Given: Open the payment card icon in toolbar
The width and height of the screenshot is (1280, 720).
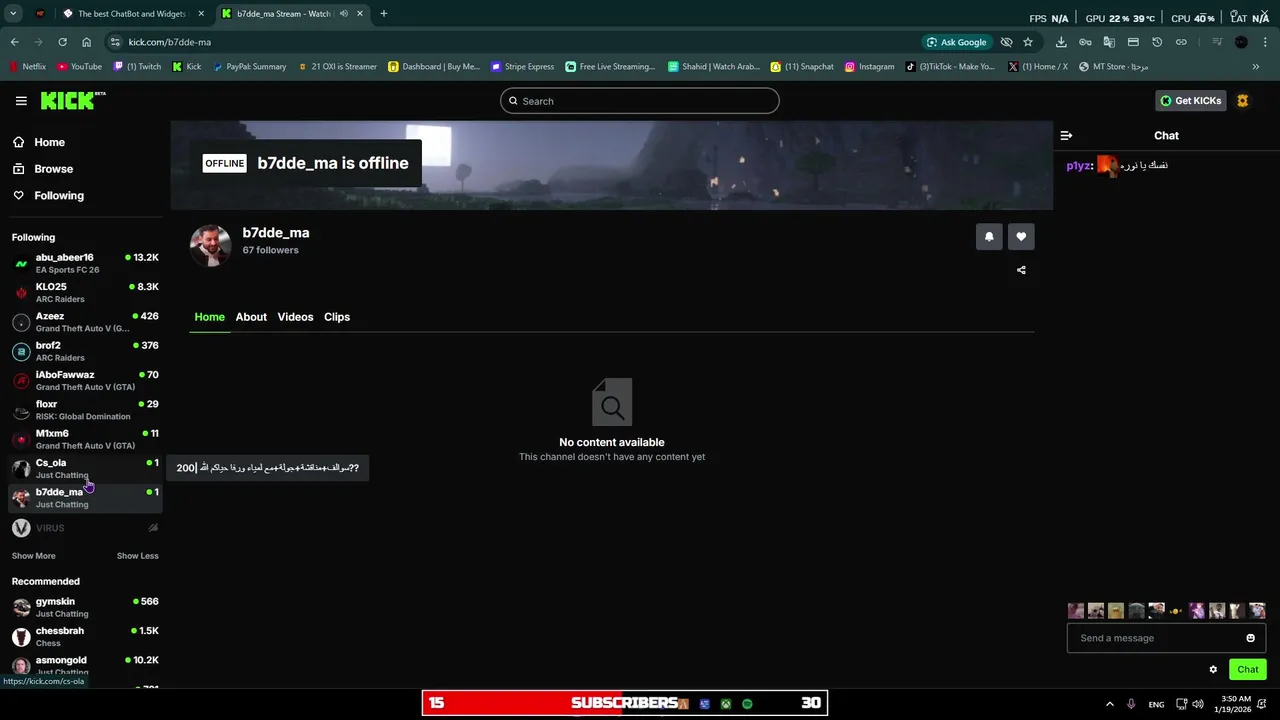Looking at the screenshot, I should [1133, 42].
